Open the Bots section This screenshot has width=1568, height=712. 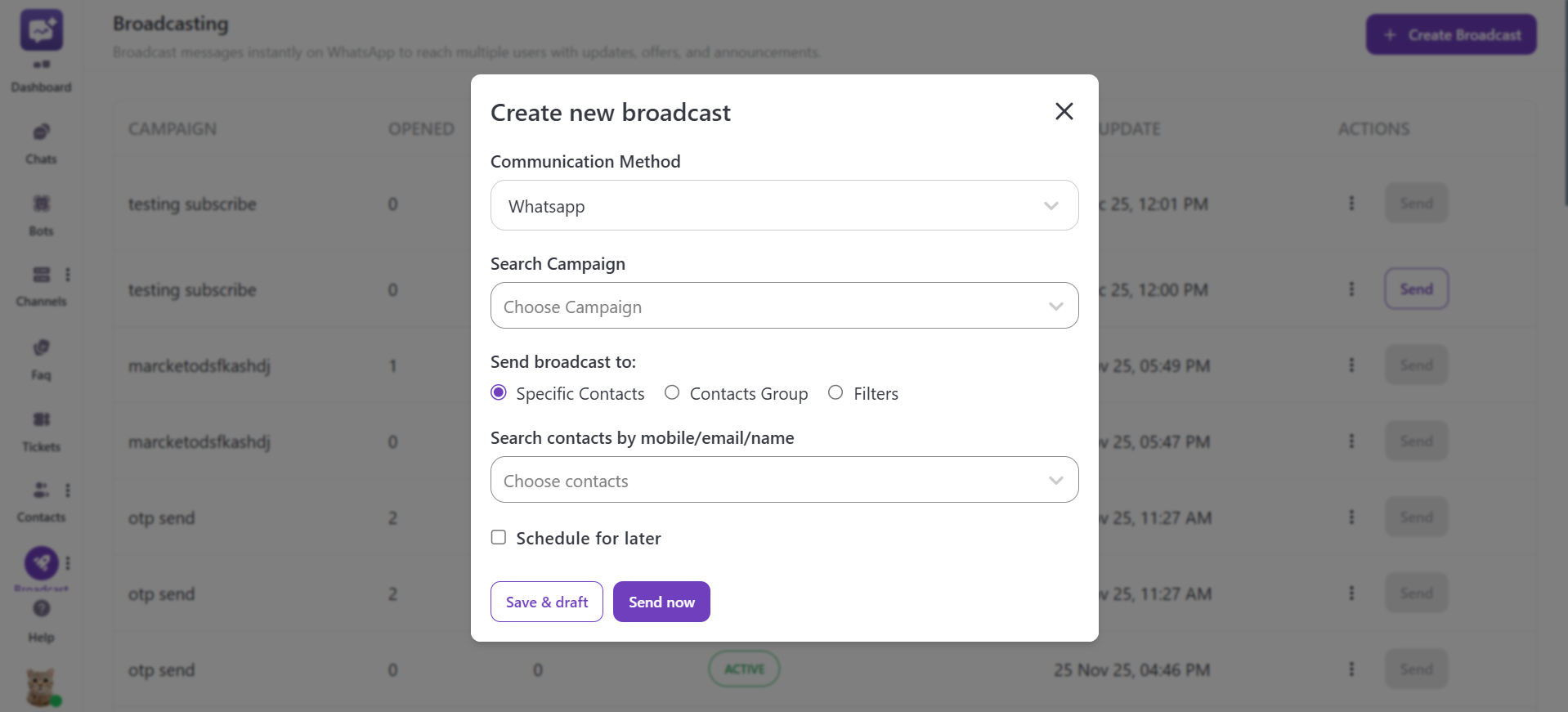point(41,204)
